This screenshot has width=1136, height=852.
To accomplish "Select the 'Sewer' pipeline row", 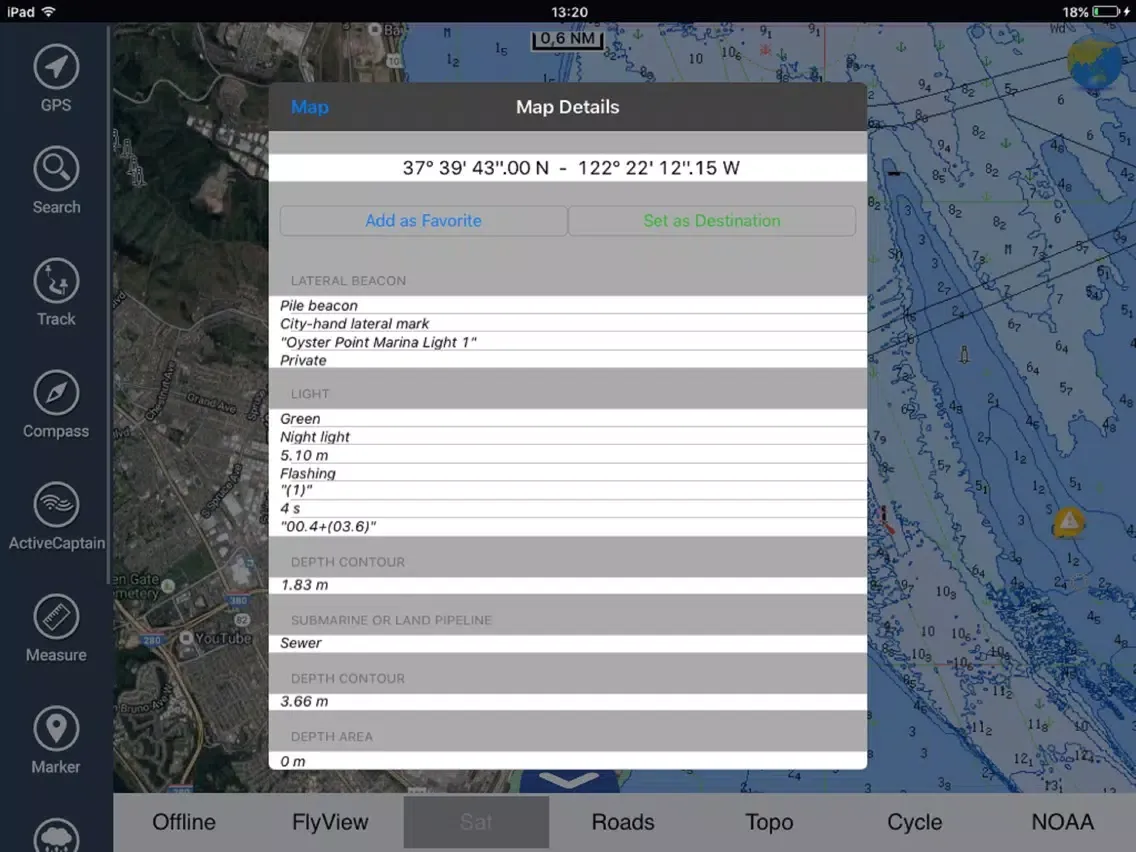I will 568,643.
